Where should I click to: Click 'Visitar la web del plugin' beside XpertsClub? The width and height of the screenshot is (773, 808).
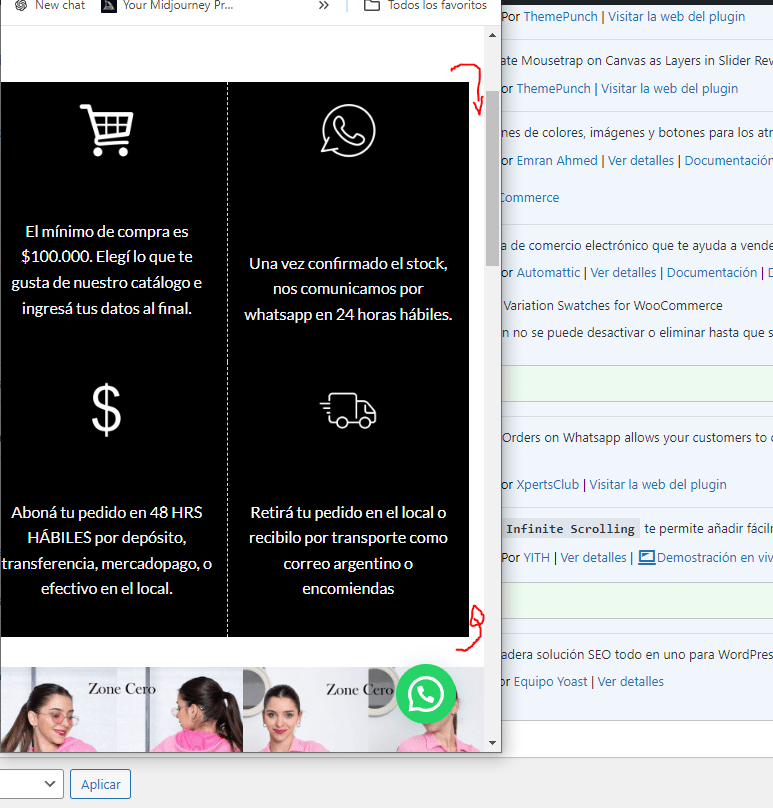click(x=658, y=485)
